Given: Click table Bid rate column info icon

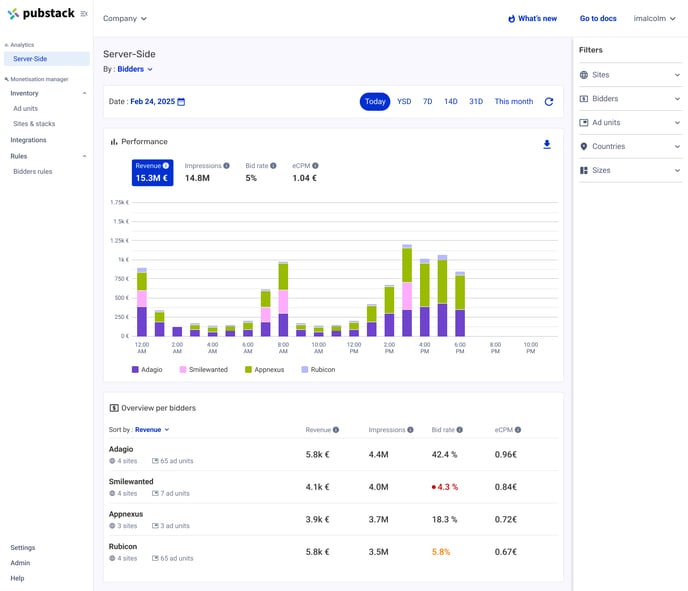Looking at the screenshot, I should 459,430.
